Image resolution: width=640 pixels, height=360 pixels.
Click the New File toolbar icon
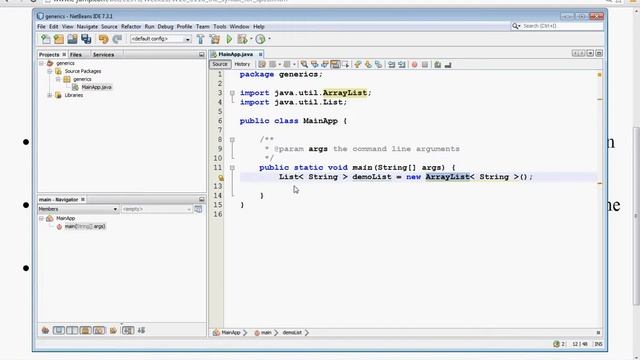(45, 39)
